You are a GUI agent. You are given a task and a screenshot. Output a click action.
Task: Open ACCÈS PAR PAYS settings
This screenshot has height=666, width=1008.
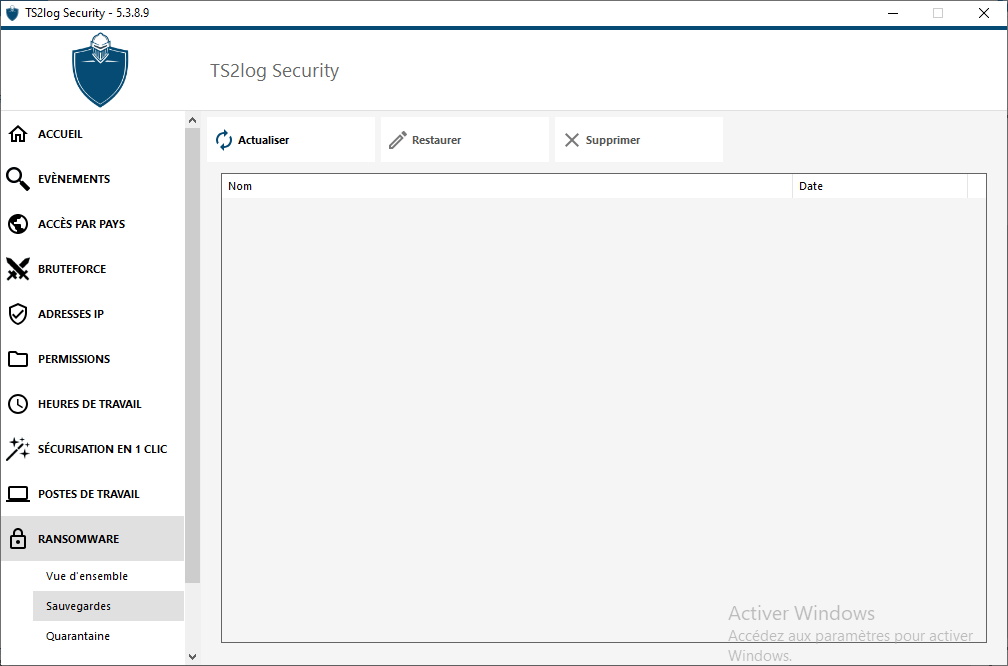pos(93,224)
